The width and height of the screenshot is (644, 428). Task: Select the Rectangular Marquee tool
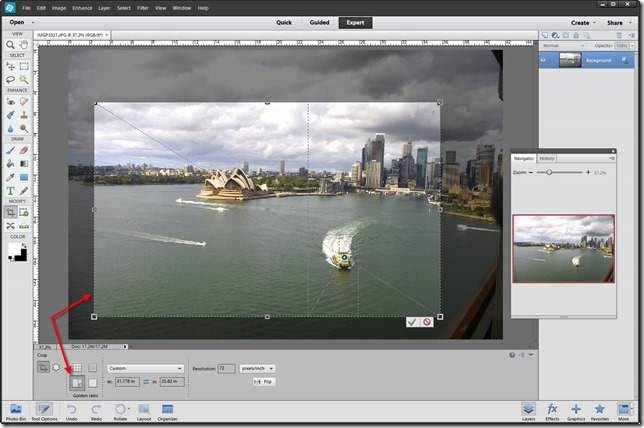(x=24, y=66)
